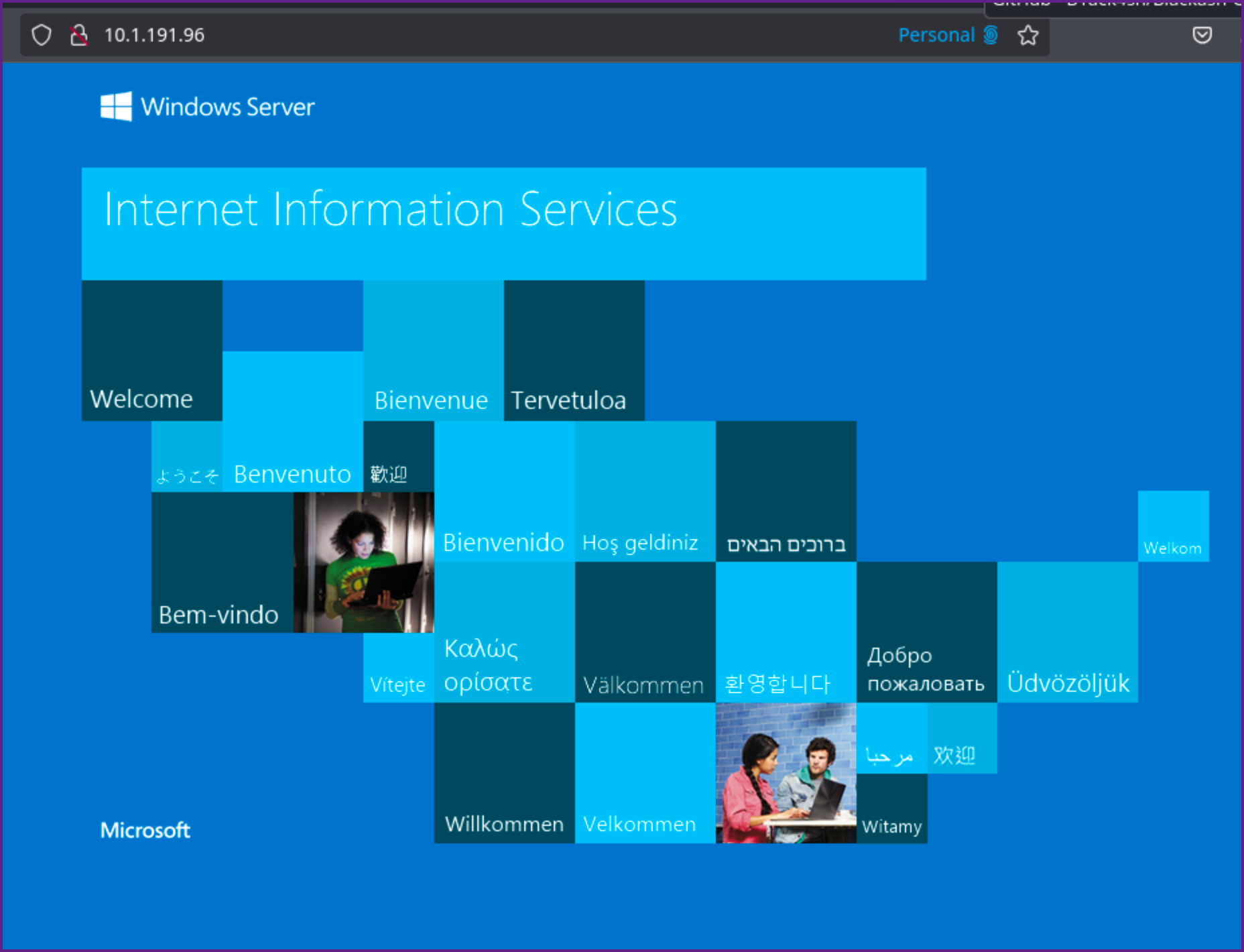Image resolution: width=1244 pixels, height=952 pixels.
Task: Click the Добро пожаловать tile
Action: (x=927, y=632)
